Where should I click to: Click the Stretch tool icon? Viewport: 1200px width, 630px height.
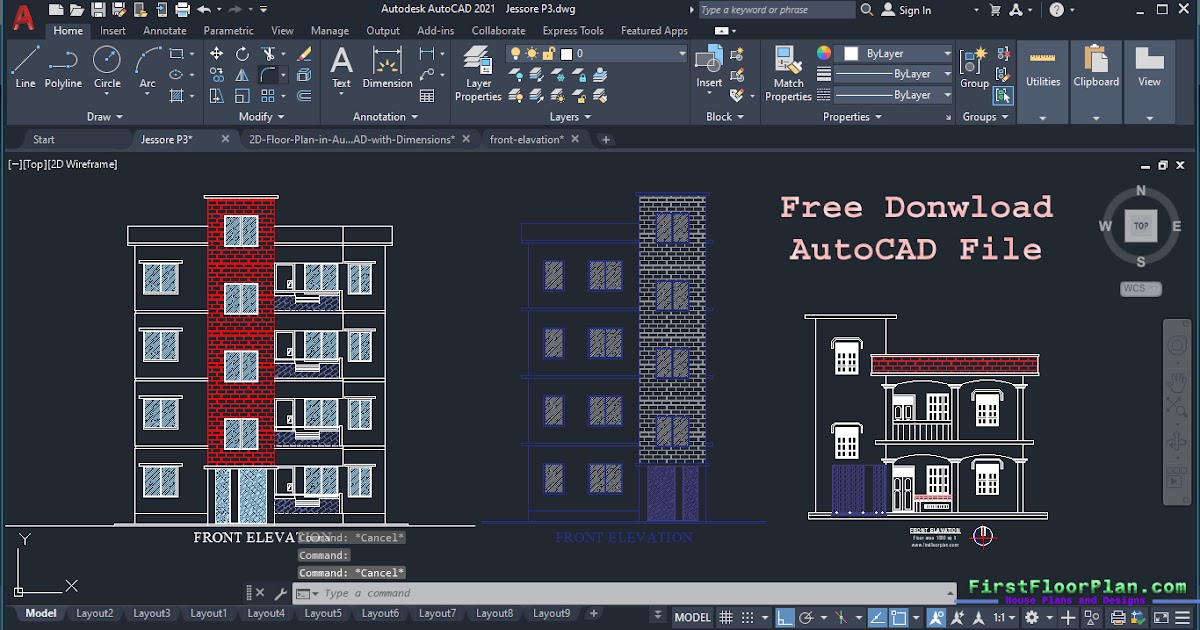tap(217, 96)
